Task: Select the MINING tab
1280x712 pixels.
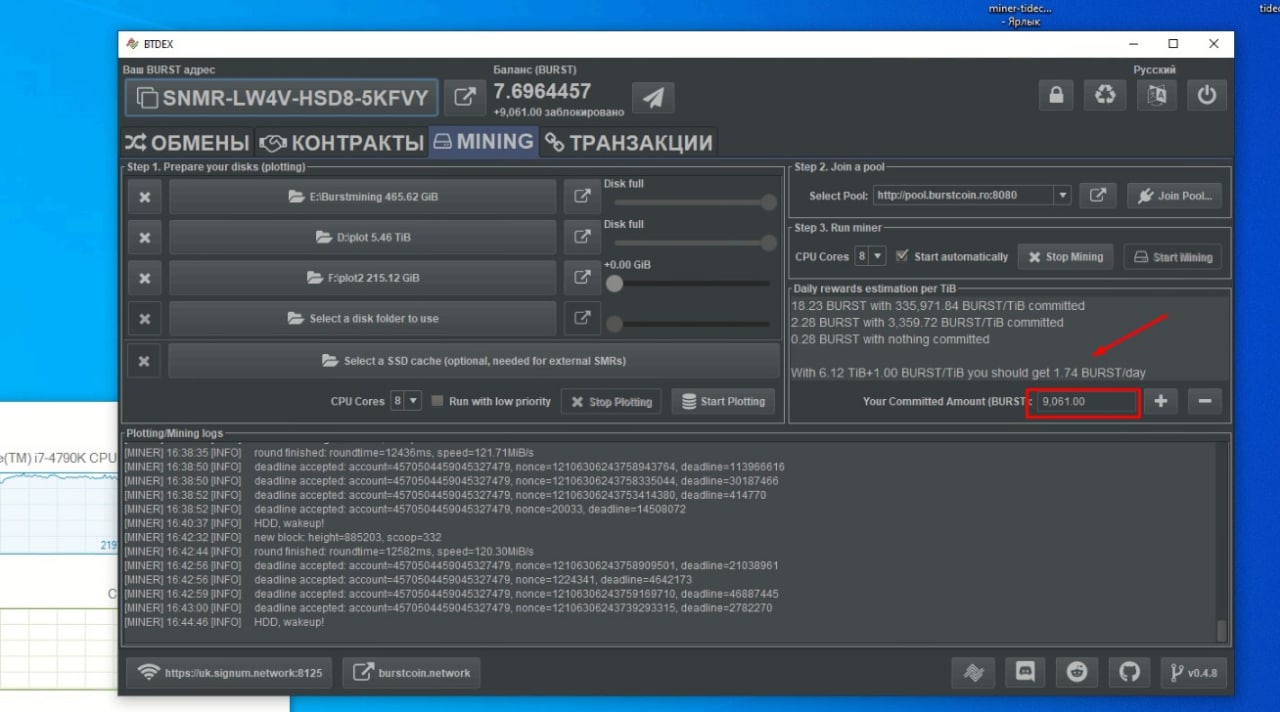Action: (483, 142)
